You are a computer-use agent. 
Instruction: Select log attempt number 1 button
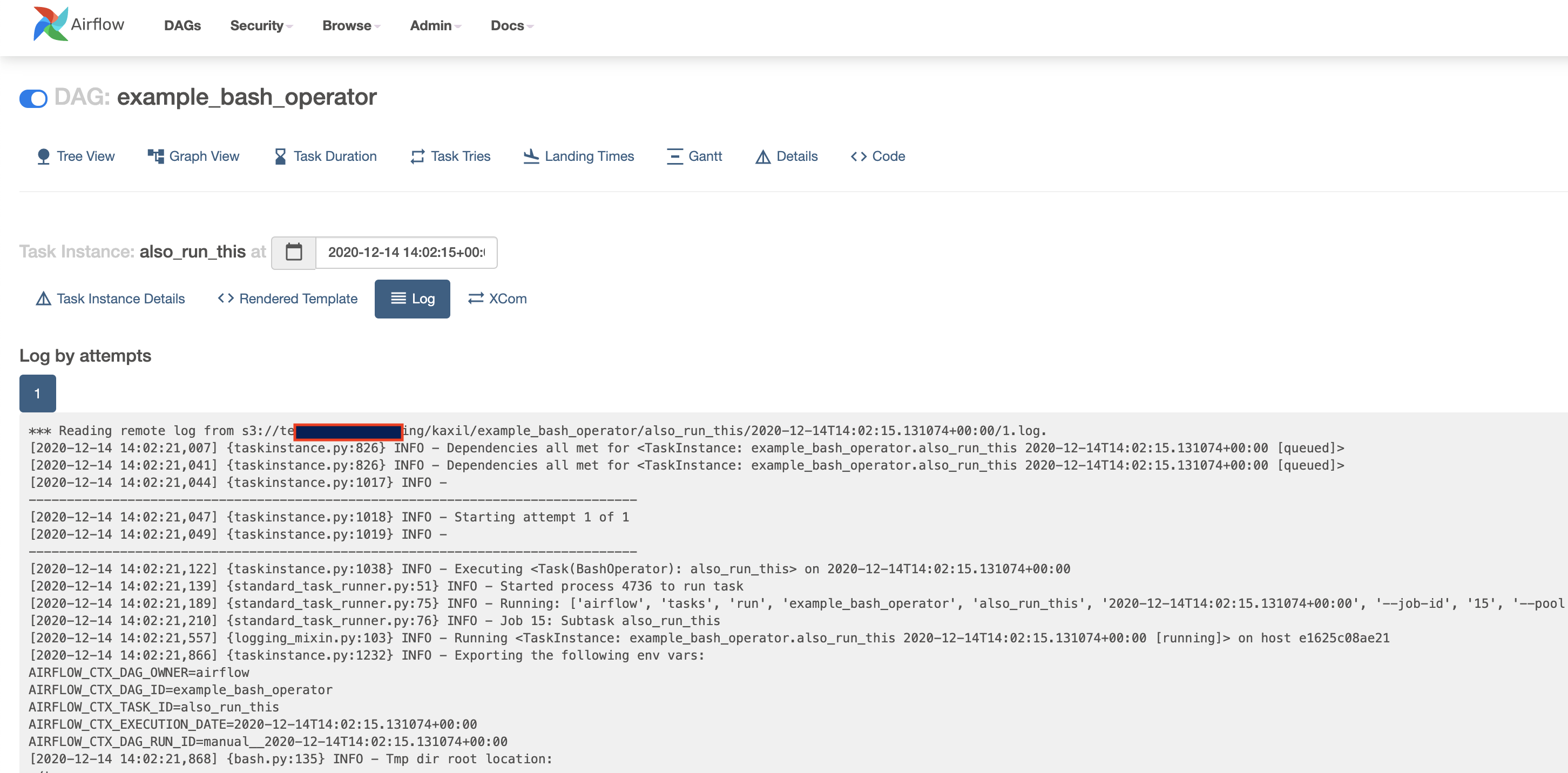[37, 393]
